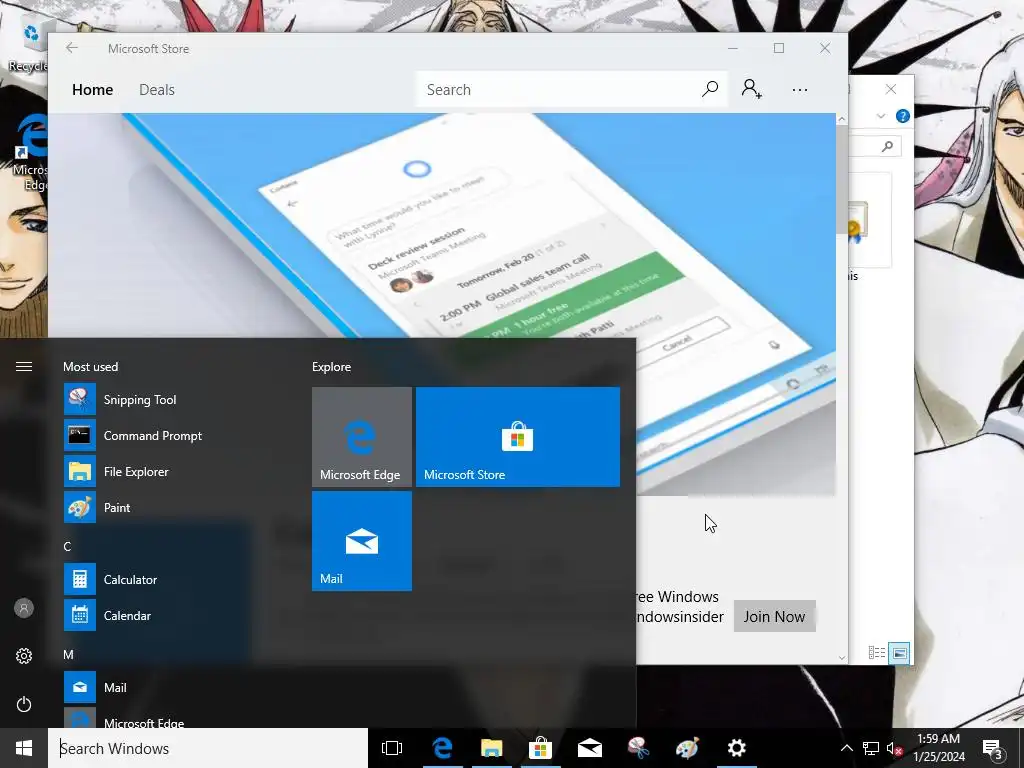Viewport: 1024px width, 768px height.
Task: Open the clock showing 1:59 AM
Action: tap(938, 748)
